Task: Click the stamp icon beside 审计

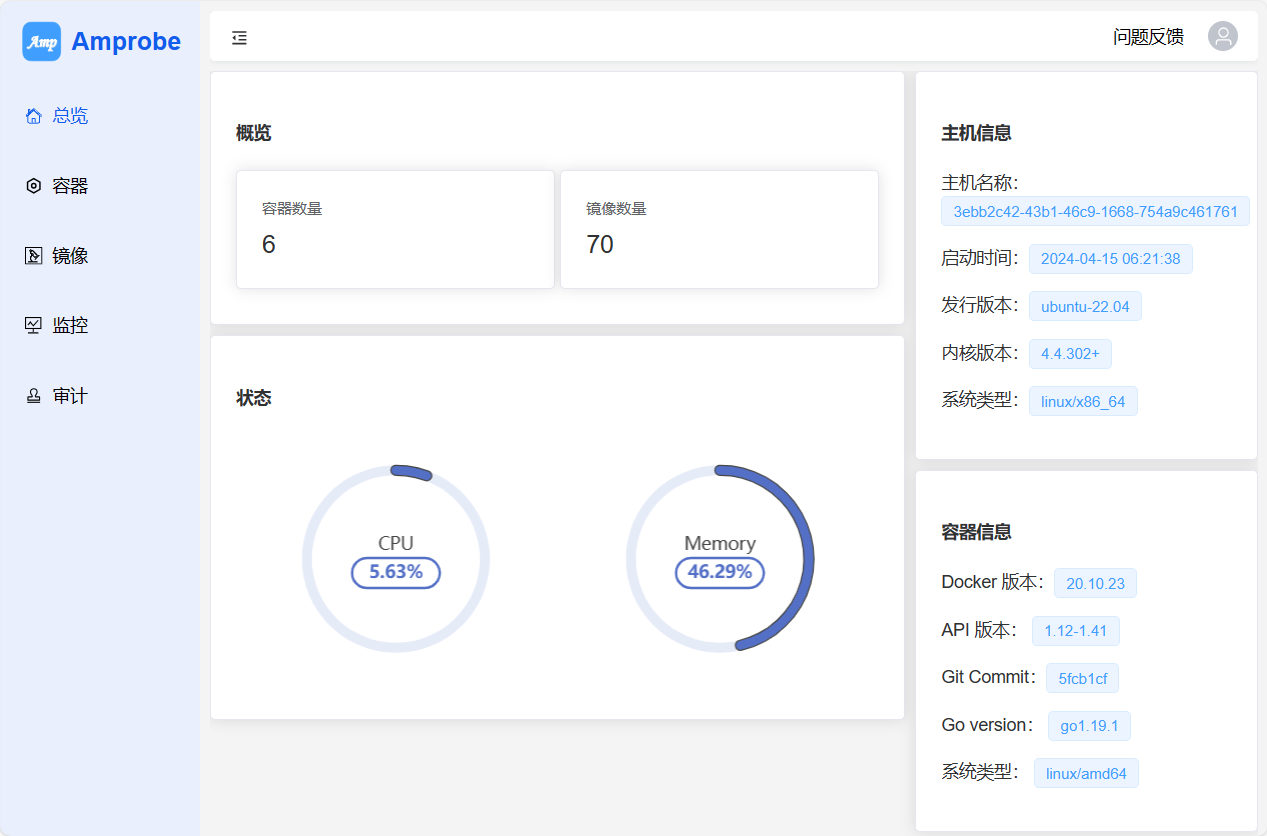Action: (34, 396)
